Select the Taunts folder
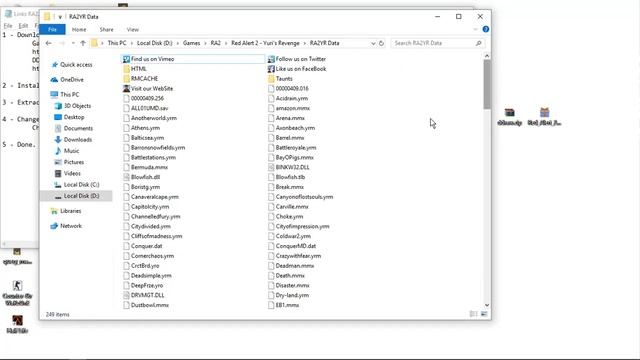Screen dimensions: 640x360 pos(280,78)
